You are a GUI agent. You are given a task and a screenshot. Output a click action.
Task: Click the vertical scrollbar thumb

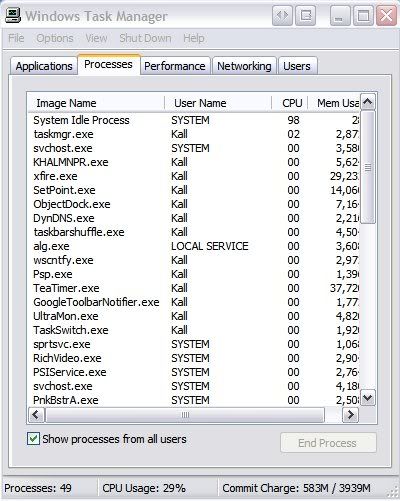click(368, 167)
